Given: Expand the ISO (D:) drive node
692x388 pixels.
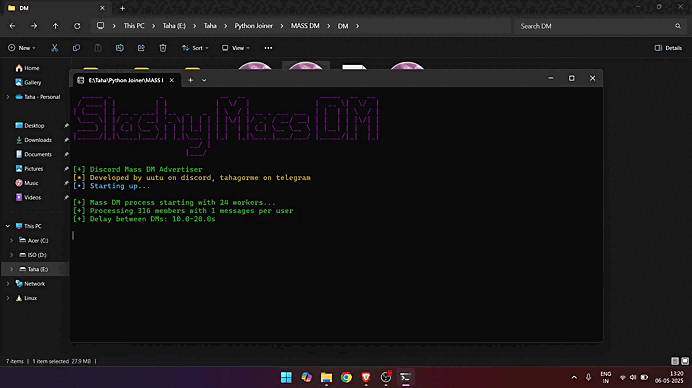Looking at the screenshot, I should tap(11, 255).
